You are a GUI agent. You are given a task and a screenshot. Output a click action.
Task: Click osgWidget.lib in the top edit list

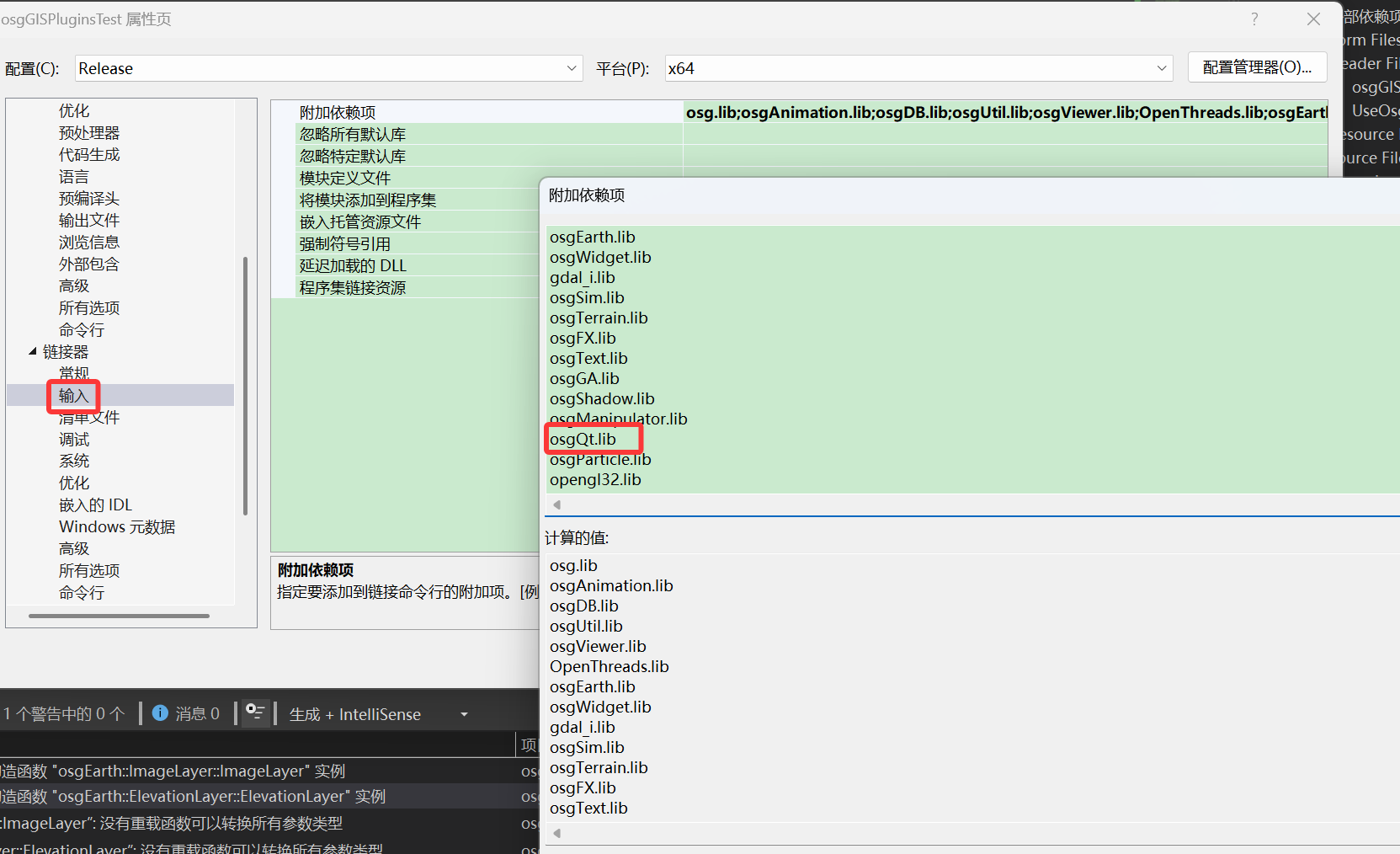click(600, 258)
